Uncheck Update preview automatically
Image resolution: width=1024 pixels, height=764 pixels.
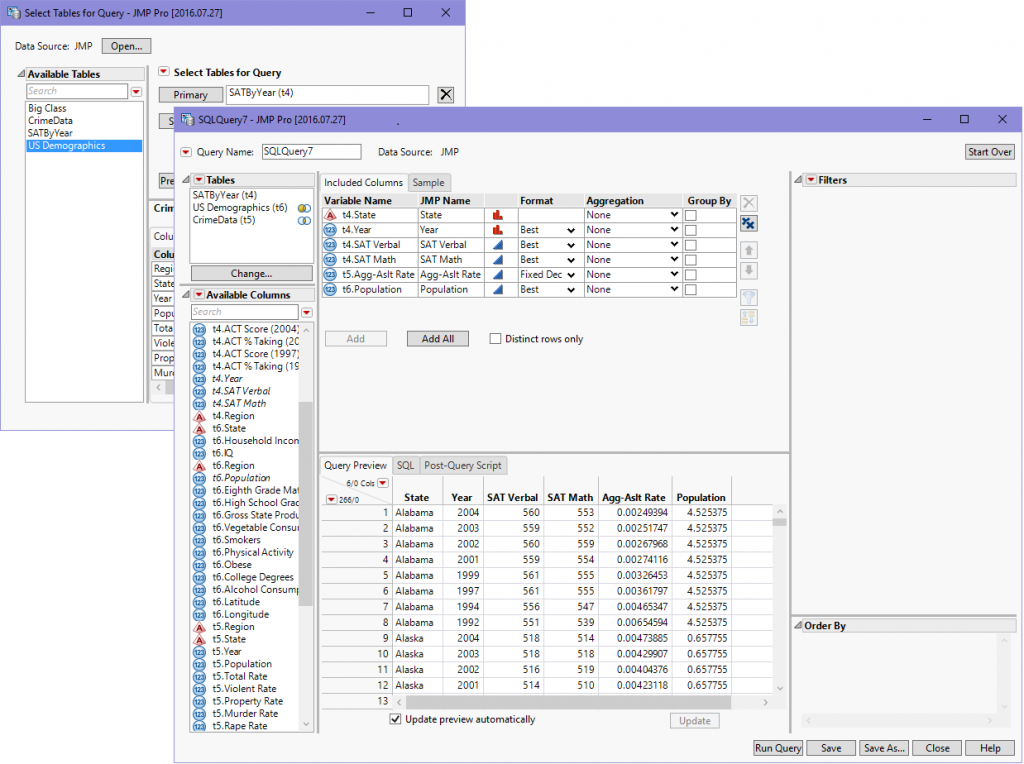point(396,720)
